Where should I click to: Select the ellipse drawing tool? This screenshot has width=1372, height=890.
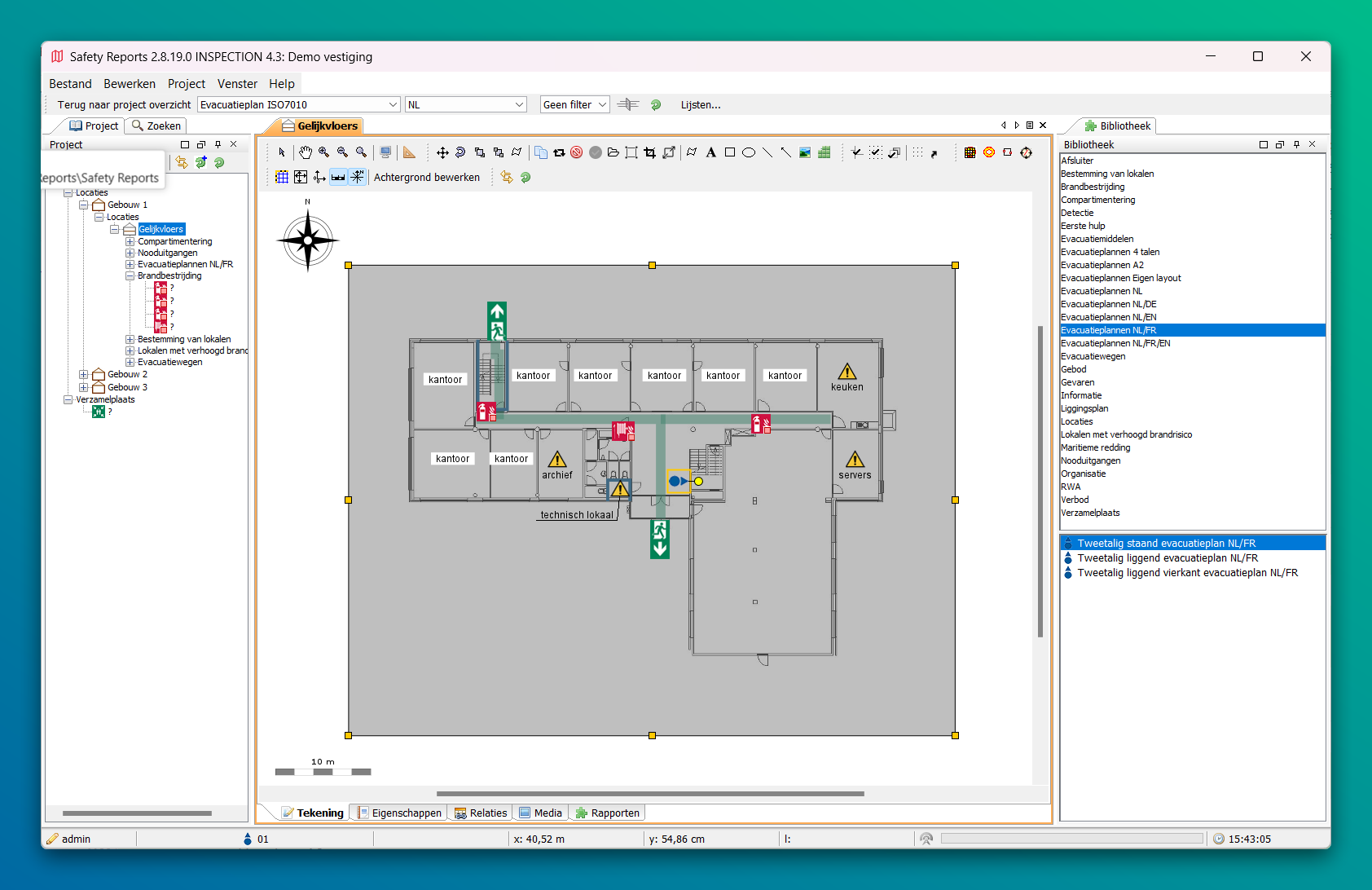[749, 152]
